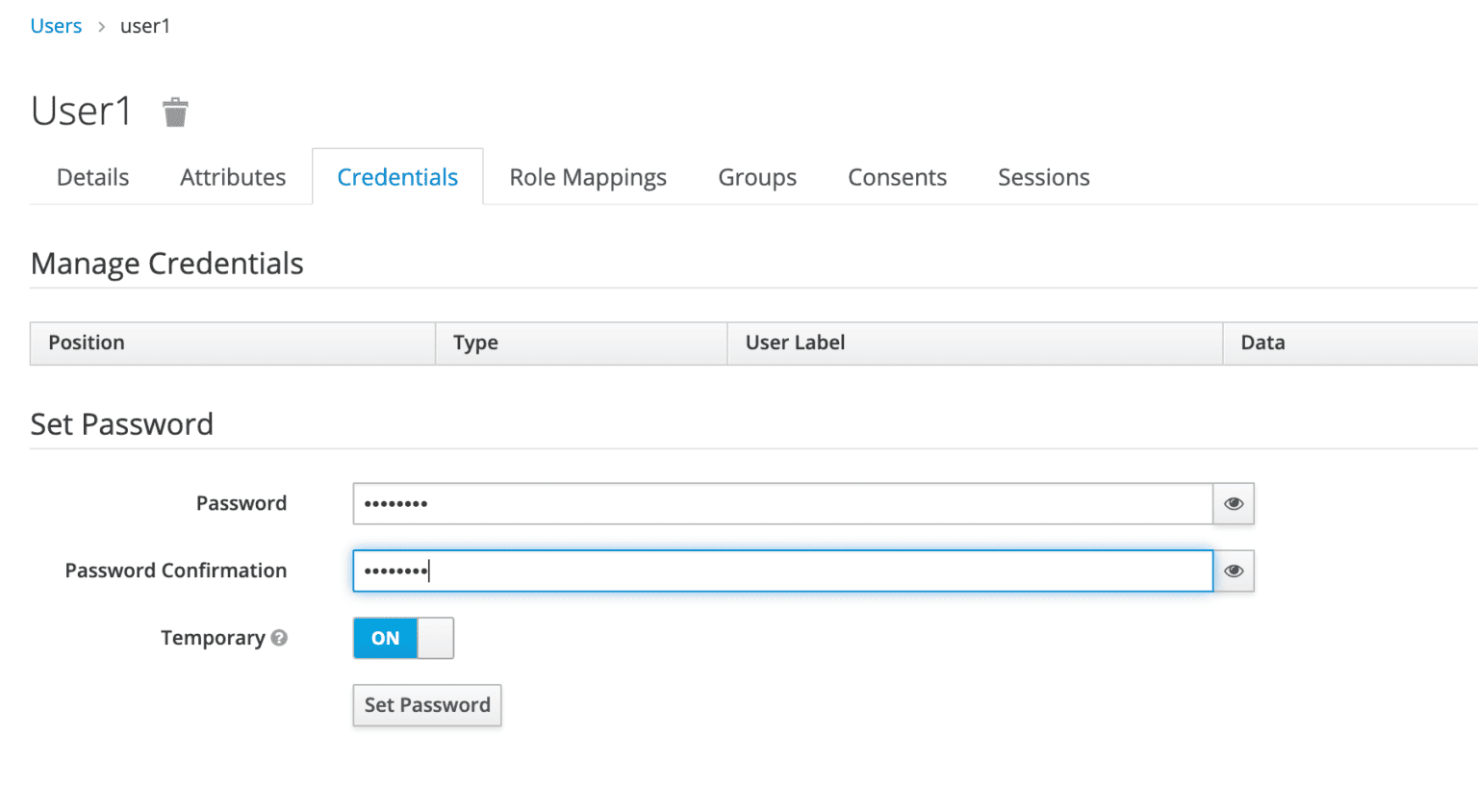Open the Details tab
This screenshot has width=1478, height=812.
click(92, 177)
